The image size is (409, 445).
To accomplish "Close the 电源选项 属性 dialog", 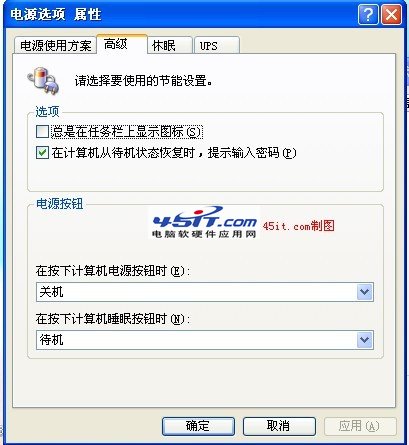I will click(x=391, y=15).
